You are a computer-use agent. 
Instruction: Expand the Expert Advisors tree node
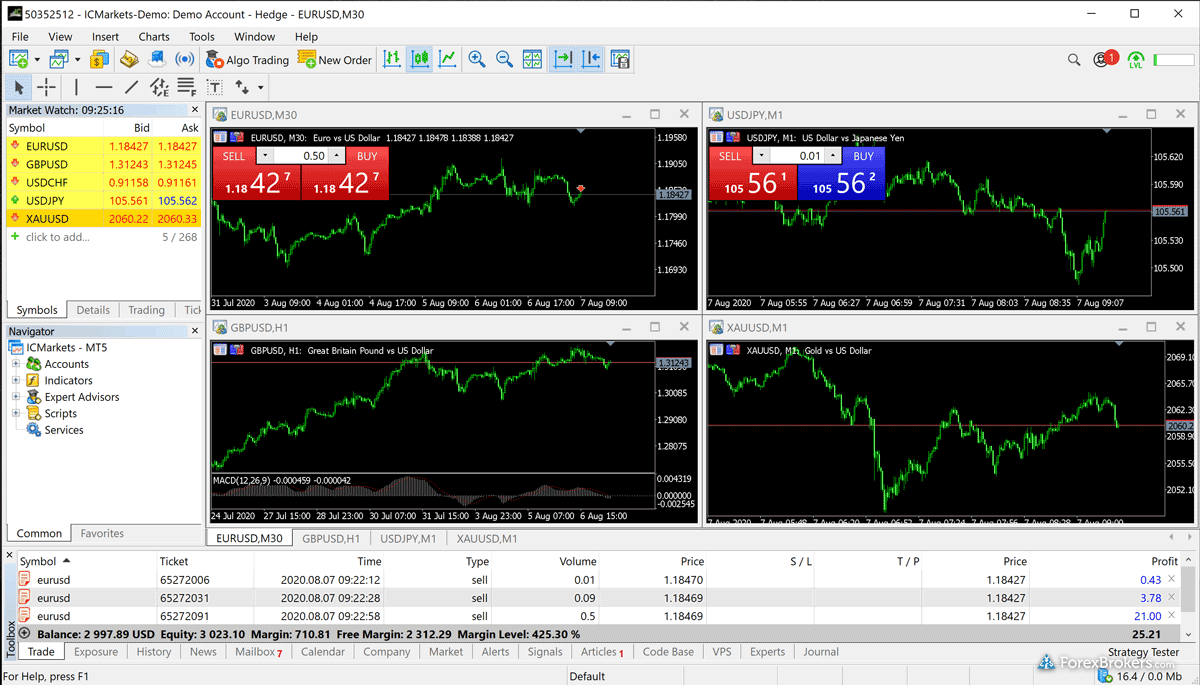click(16, 397)
